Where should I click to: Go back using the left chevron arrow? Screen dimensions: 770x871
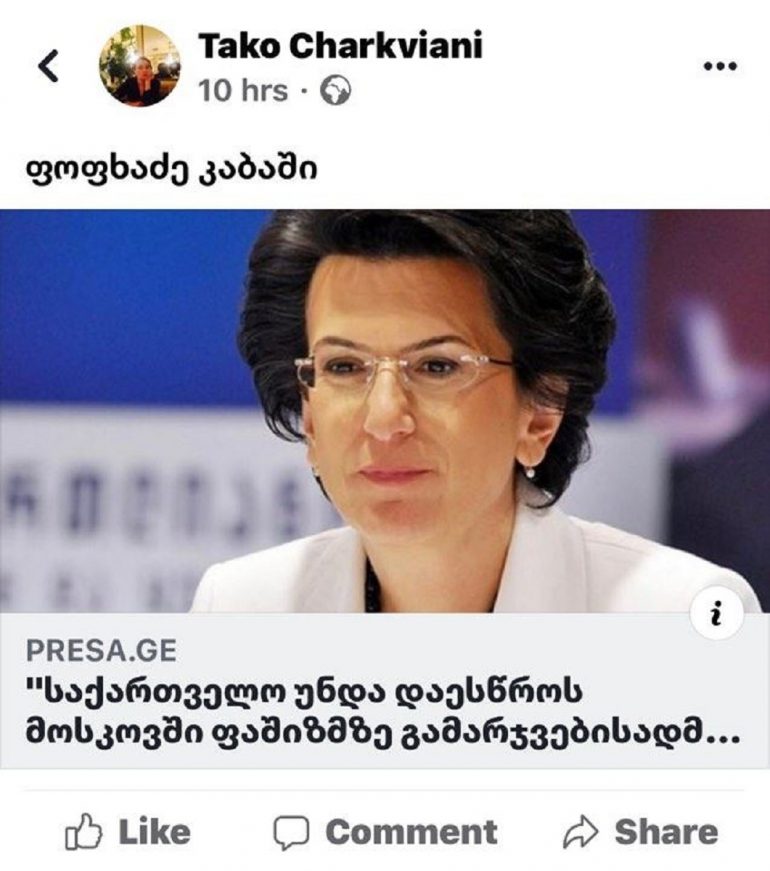[48, 66]
